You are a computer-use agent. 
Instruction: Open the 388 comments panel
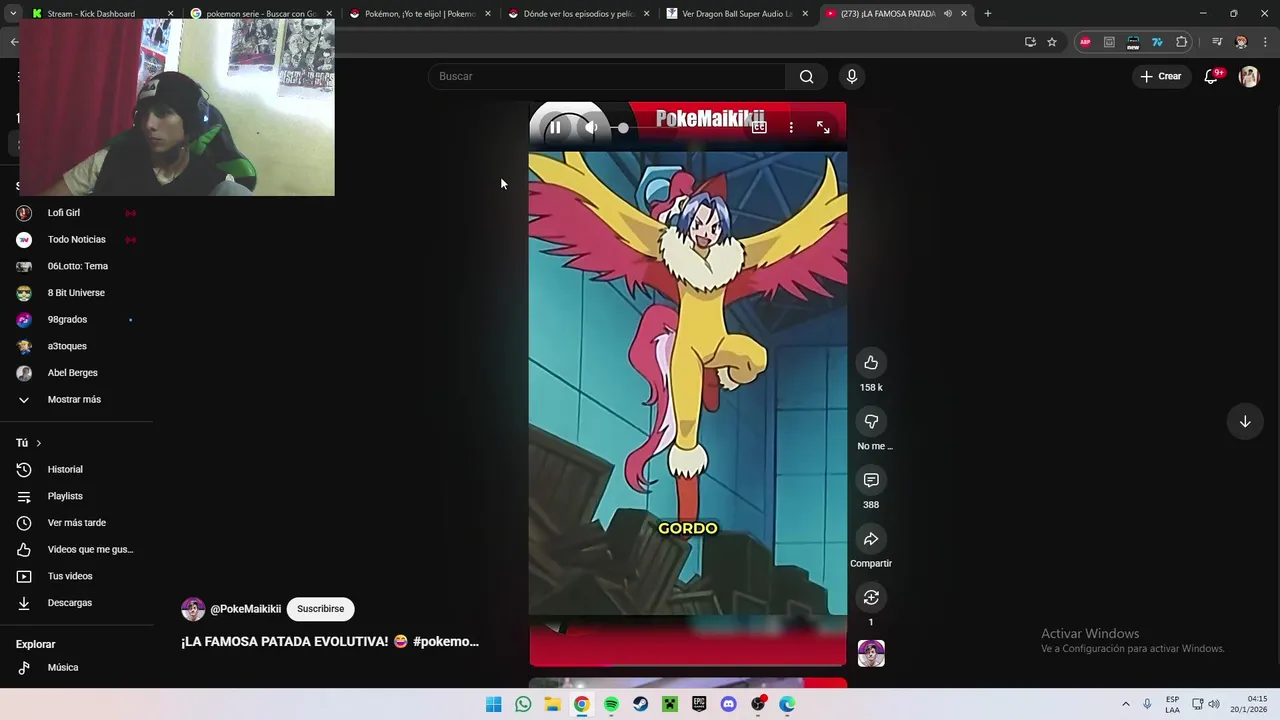(x=871, y=480)
